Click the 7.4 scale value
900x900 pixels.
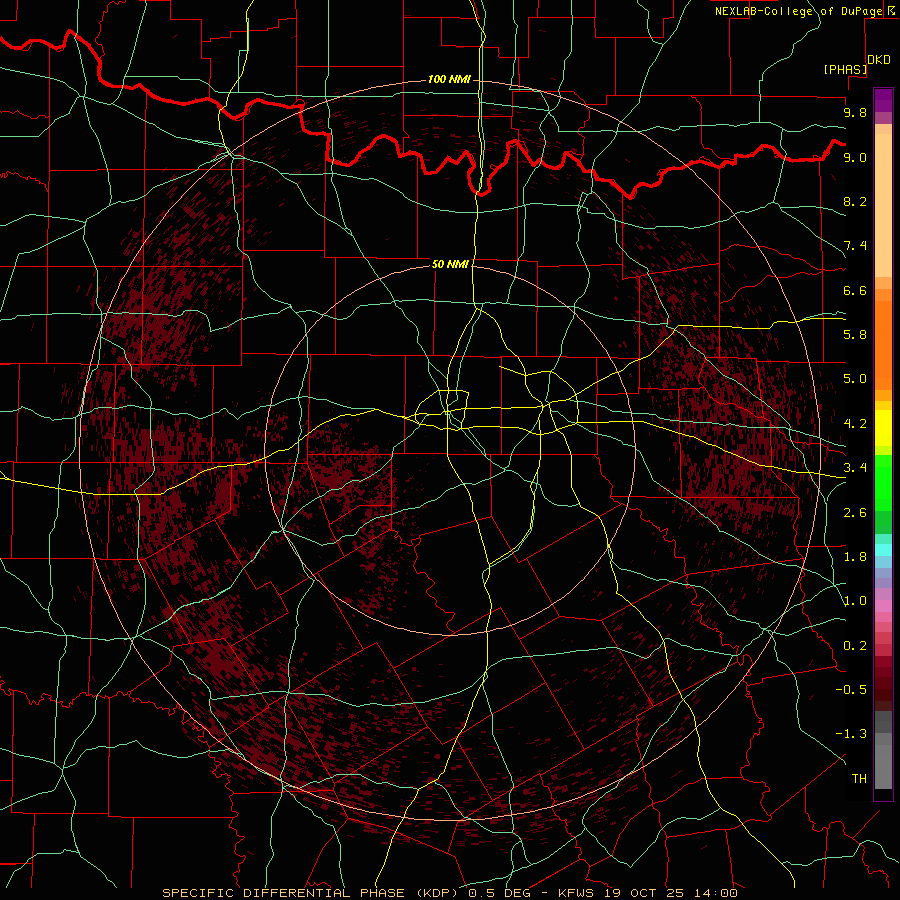[855, 246]
